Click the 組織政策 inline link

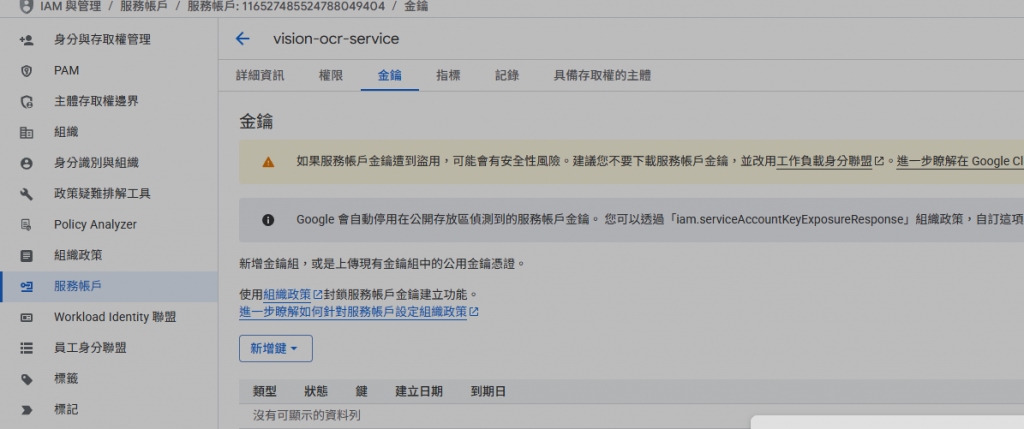(287, 294)
